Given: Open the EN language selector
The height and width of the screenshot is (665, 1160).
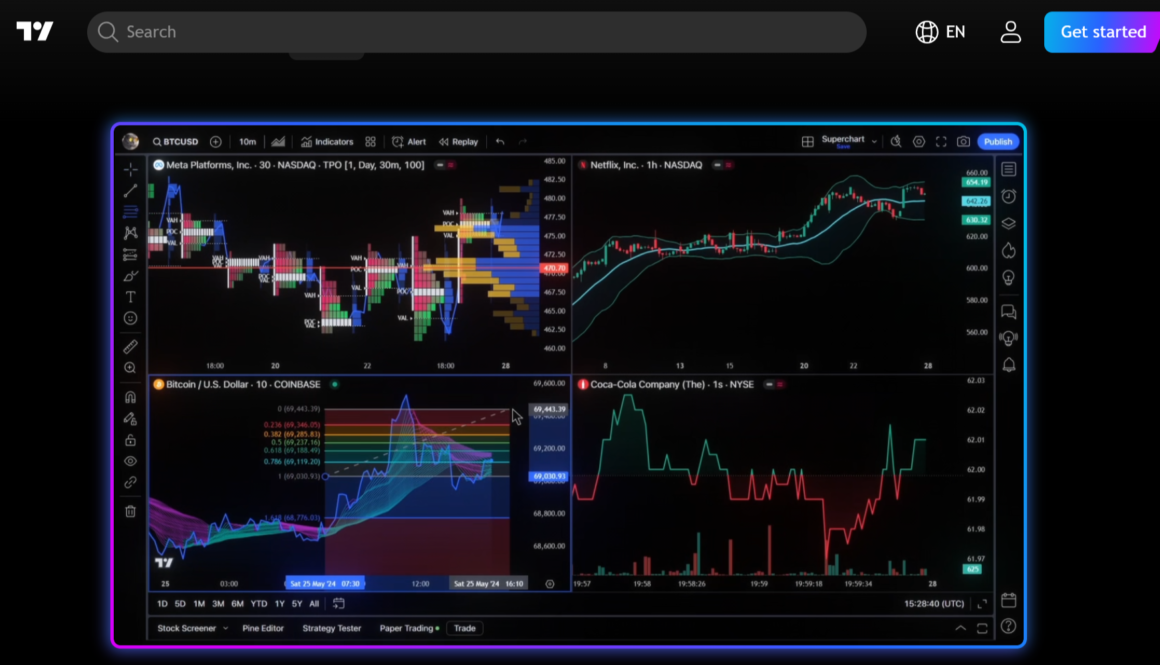Looking at the screenshot, I should [x=940, y=32].
